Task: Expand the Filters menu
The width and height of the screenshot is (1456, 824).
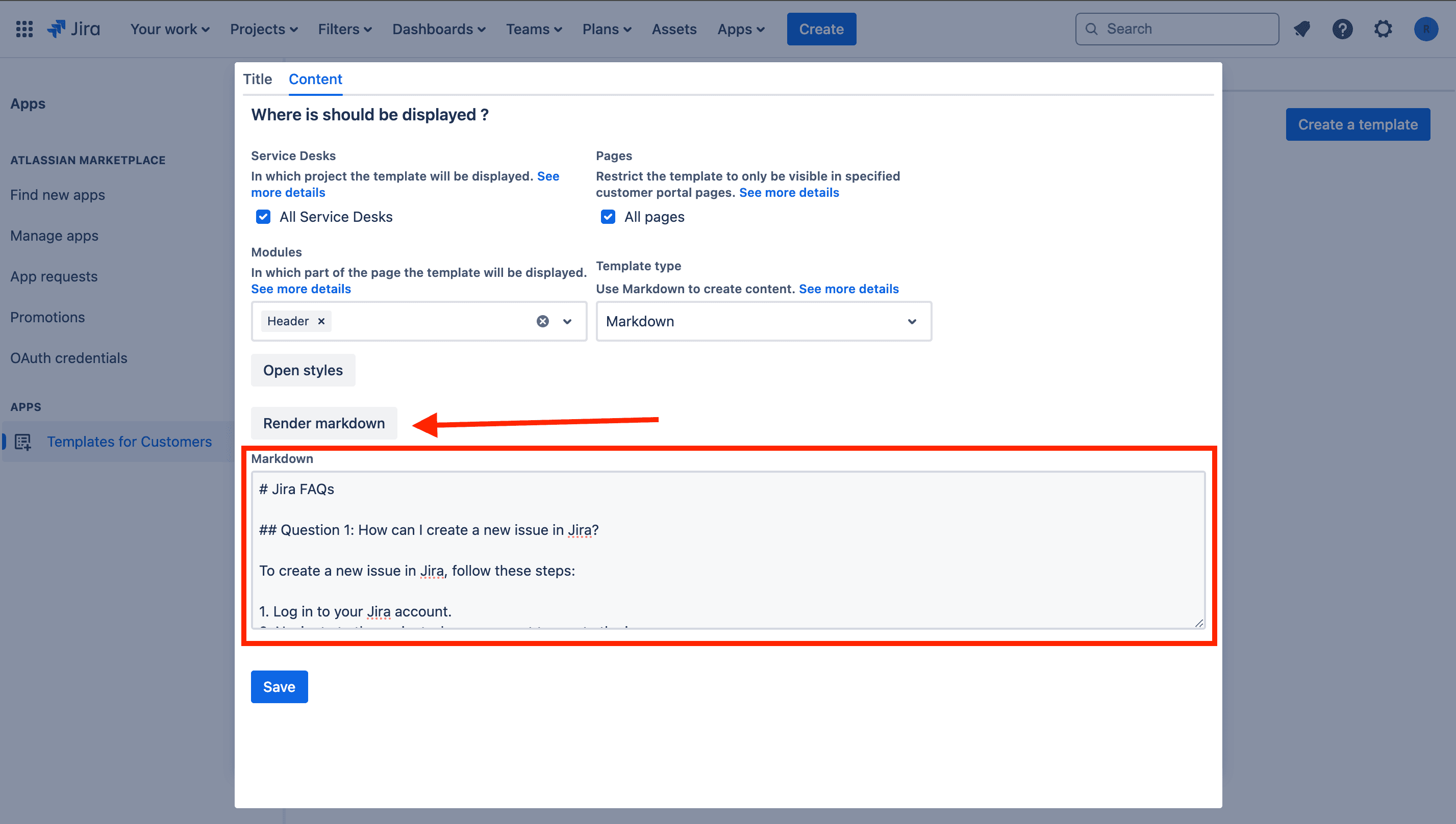Action: (x=345, y=29)
